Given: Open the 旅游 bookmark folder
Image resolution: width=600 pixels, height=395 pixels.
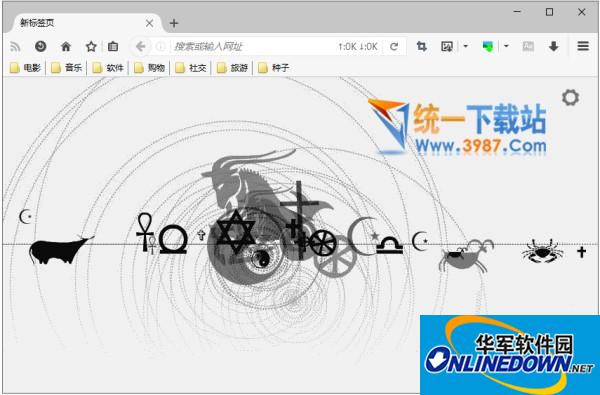Looking at the screenshot, I should [x=232, y=68].
